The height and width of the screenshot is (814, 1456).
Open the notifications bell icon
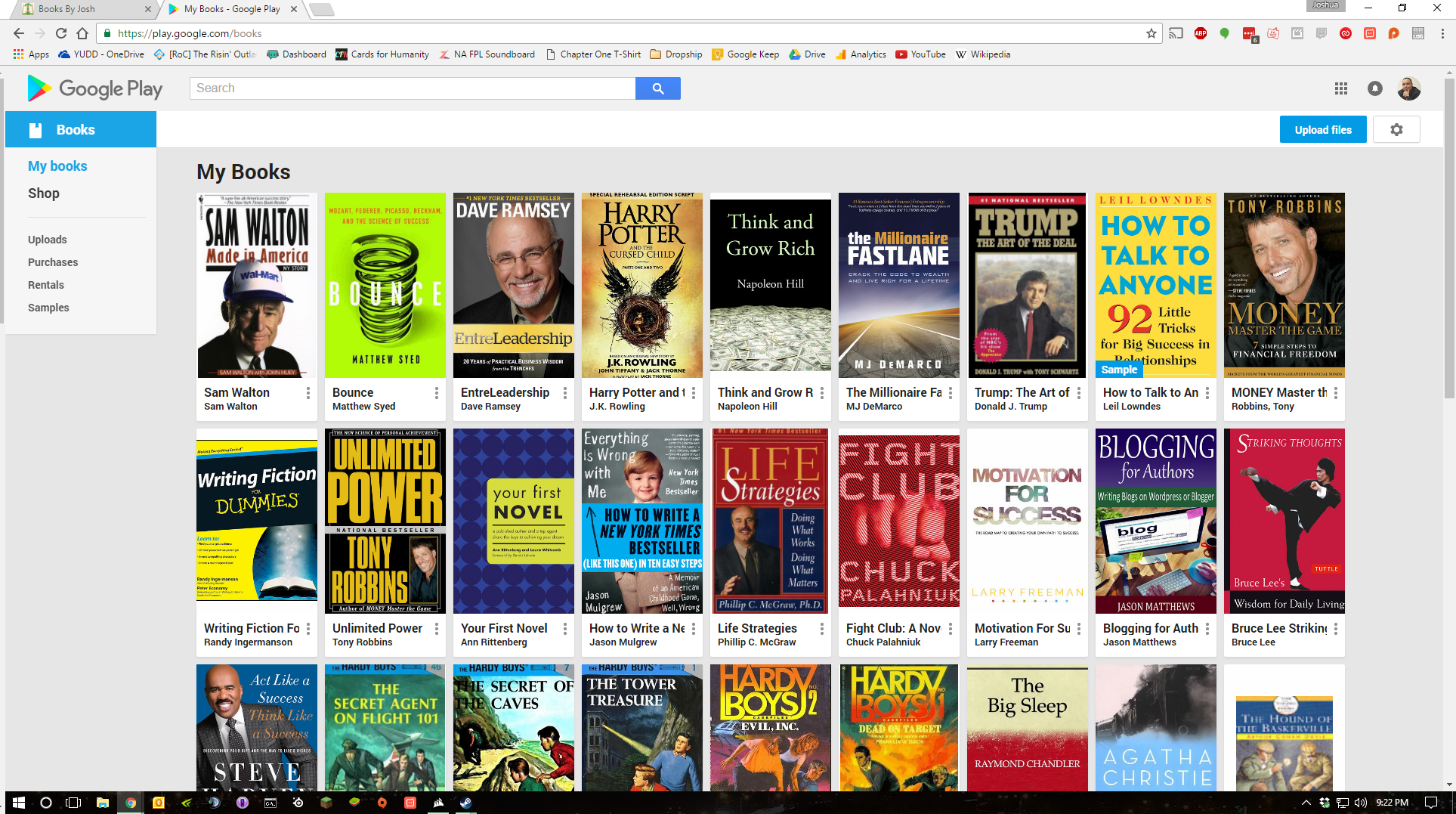pos(1375,88)
